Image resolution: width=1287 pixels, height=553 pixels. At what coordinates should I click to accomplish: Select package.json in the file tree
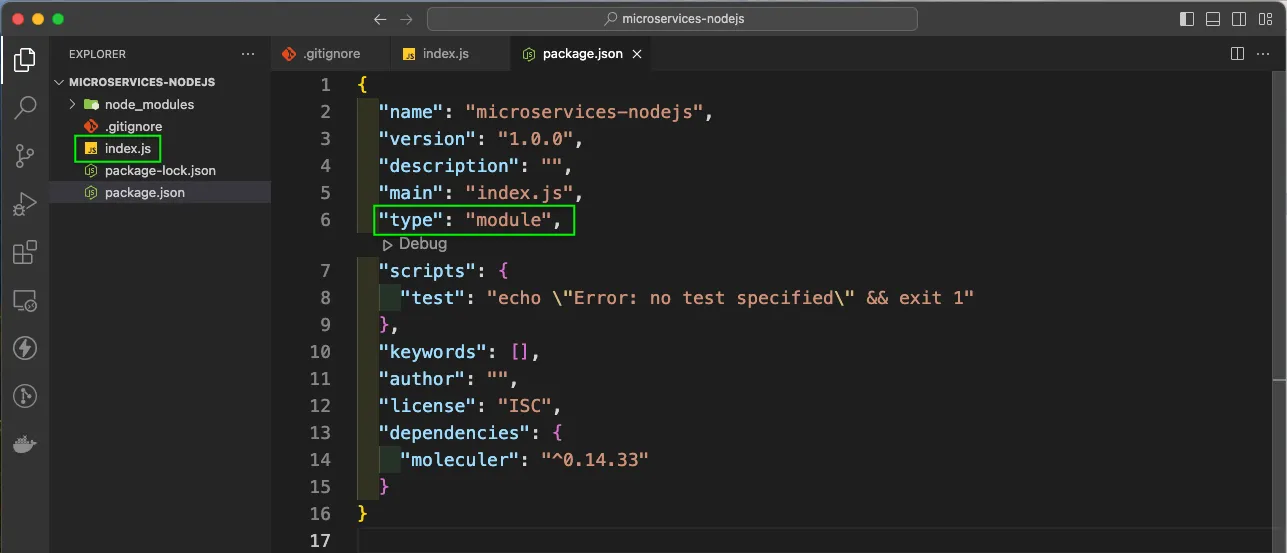point(160,192)
